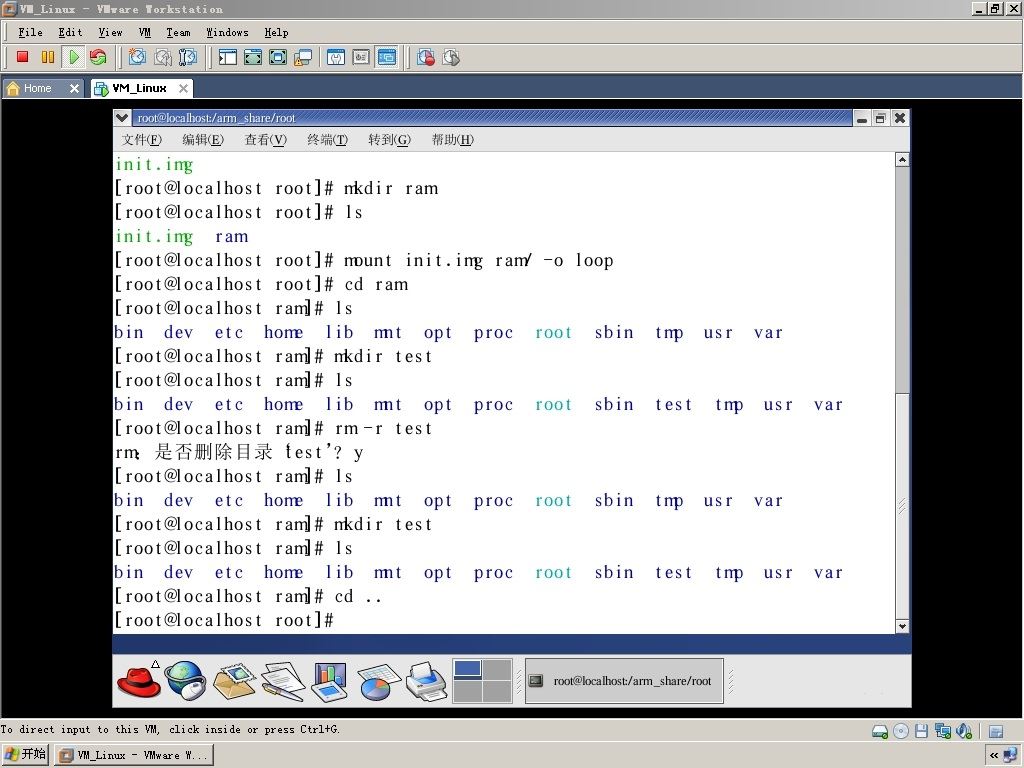Show the VM summary view icon

(x=336, y=57)
